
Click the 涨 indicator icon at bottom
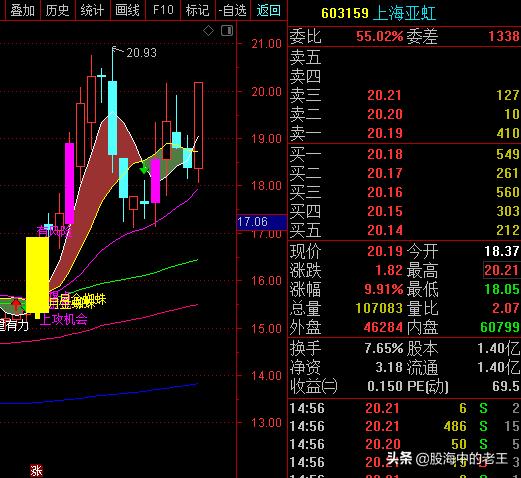pos(36,471)
